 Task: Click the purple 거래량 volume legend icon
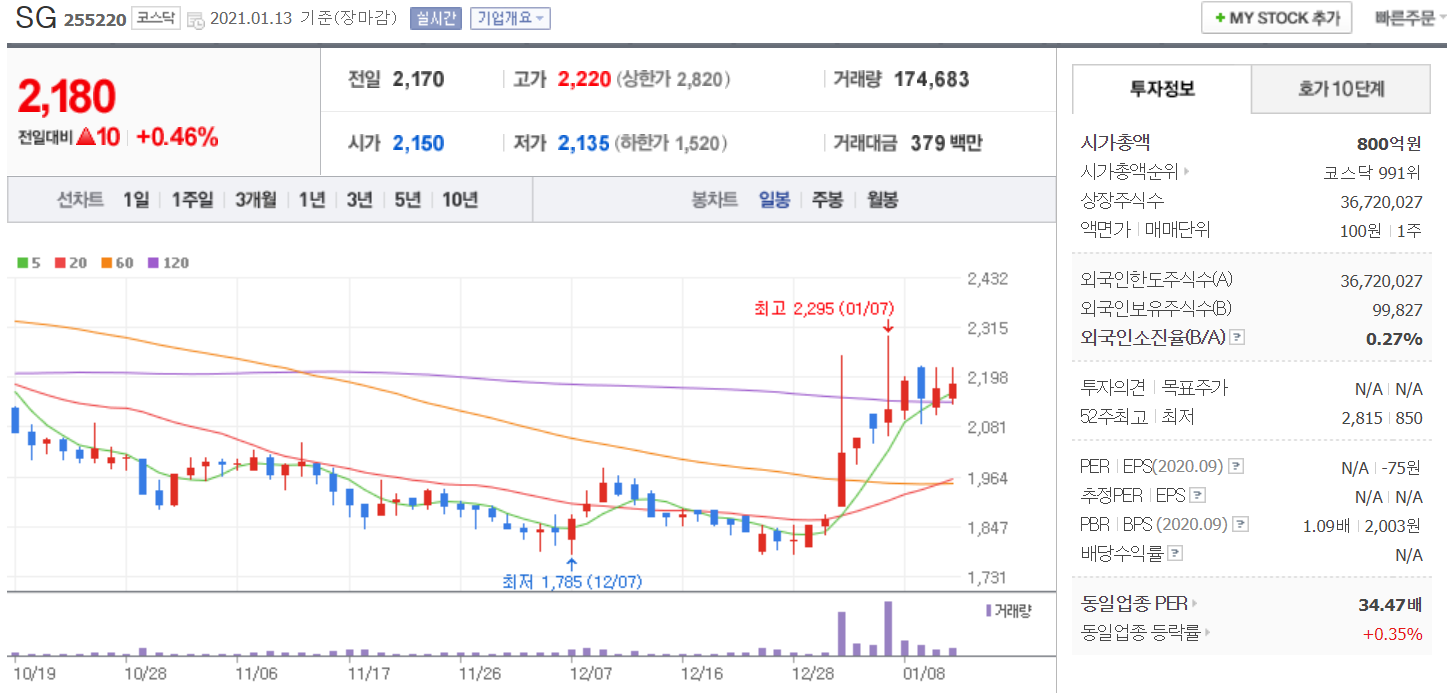(x=989, y=610)
